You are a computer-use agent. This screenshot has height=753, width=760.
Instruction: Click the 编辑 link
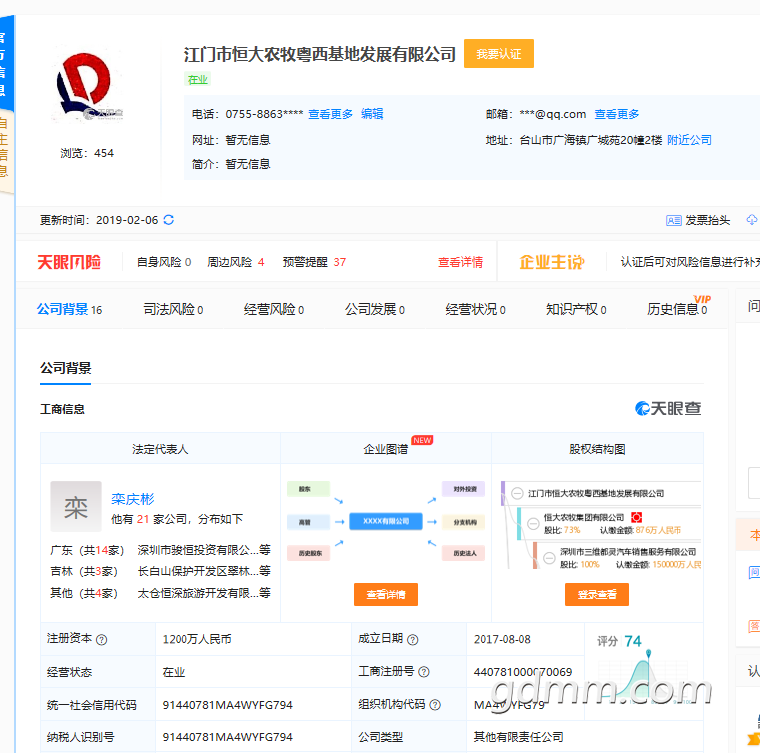[372, 114]
